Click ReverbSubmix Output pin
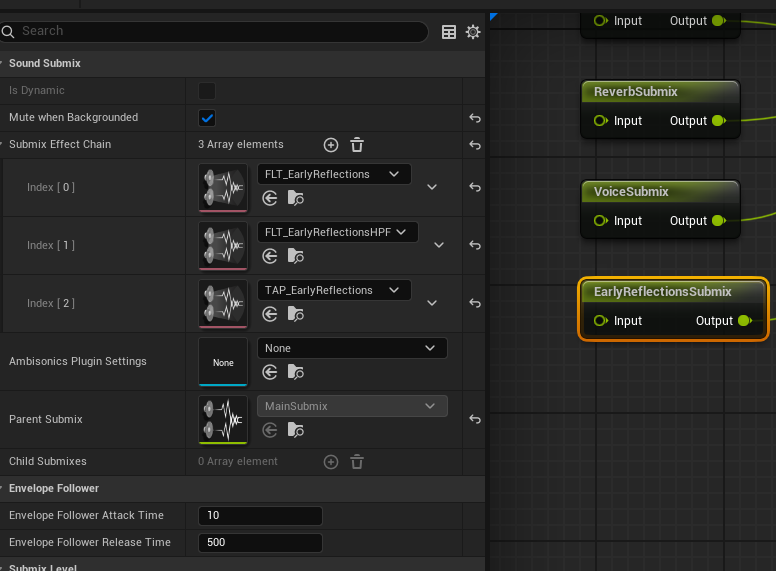The image size is (776, 571). coord(719,121)
